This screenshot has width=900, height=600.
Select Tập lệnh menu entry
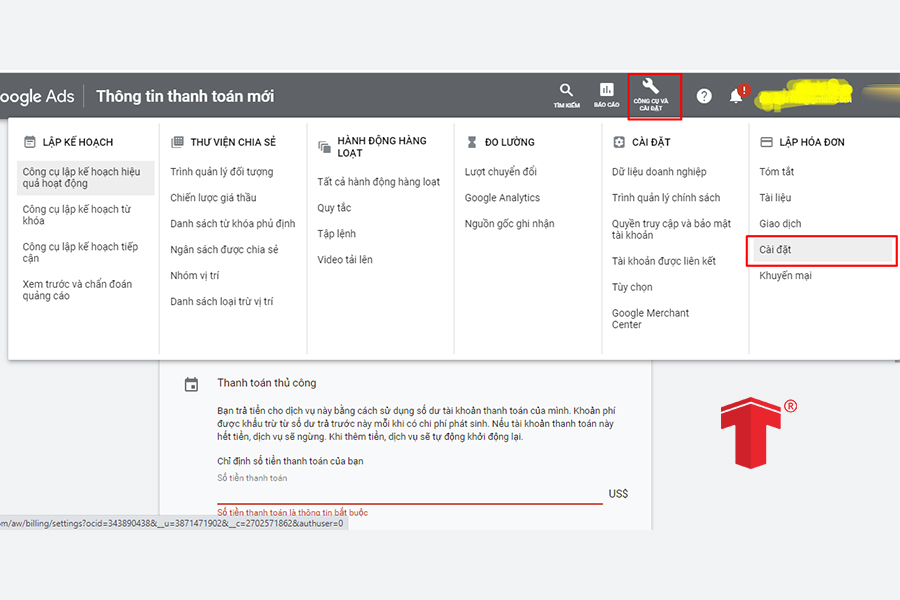click(336, 234)
